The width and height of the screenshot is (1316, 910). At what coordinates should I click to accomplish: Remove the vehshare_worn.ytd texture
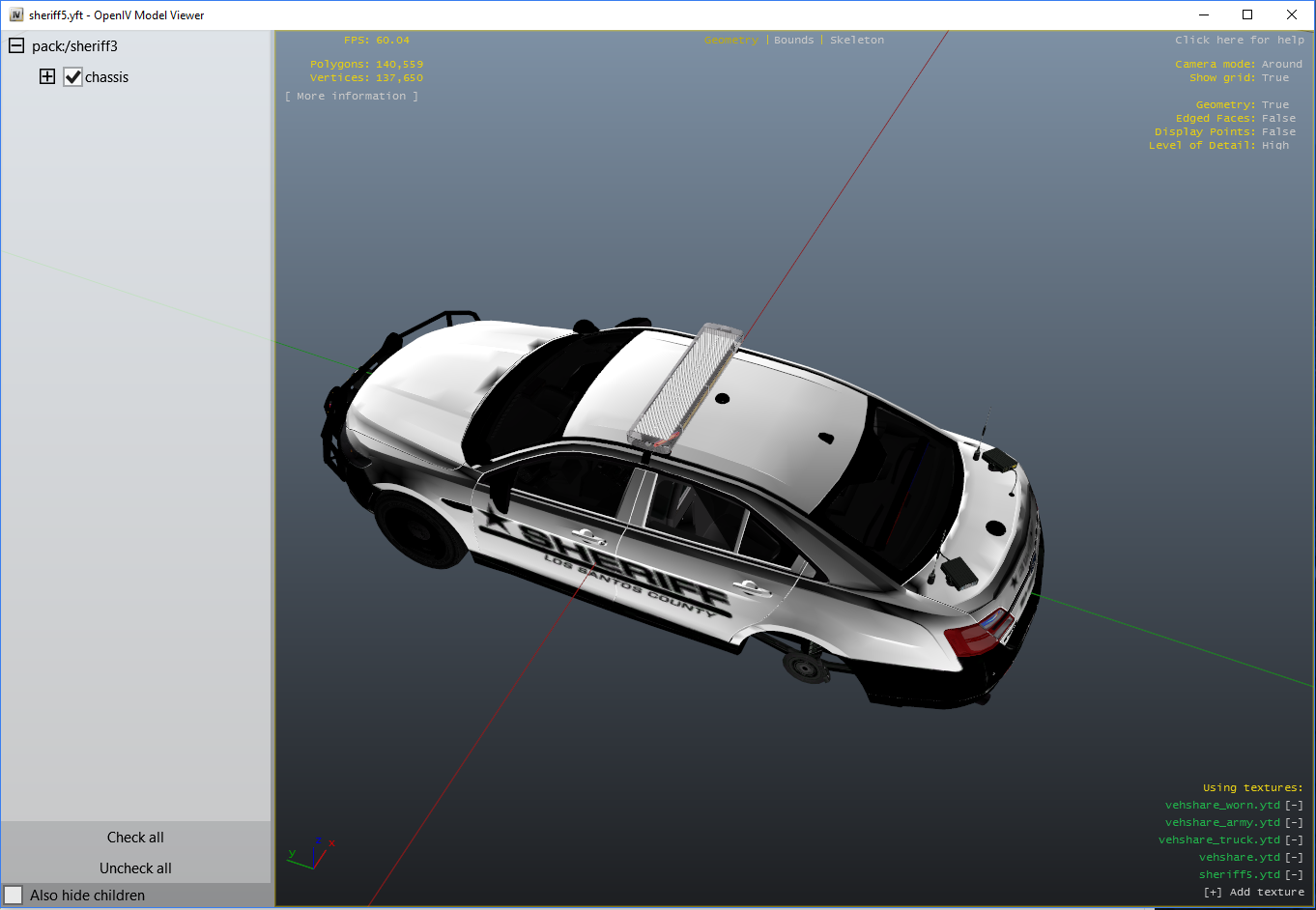coord(1294,806)
